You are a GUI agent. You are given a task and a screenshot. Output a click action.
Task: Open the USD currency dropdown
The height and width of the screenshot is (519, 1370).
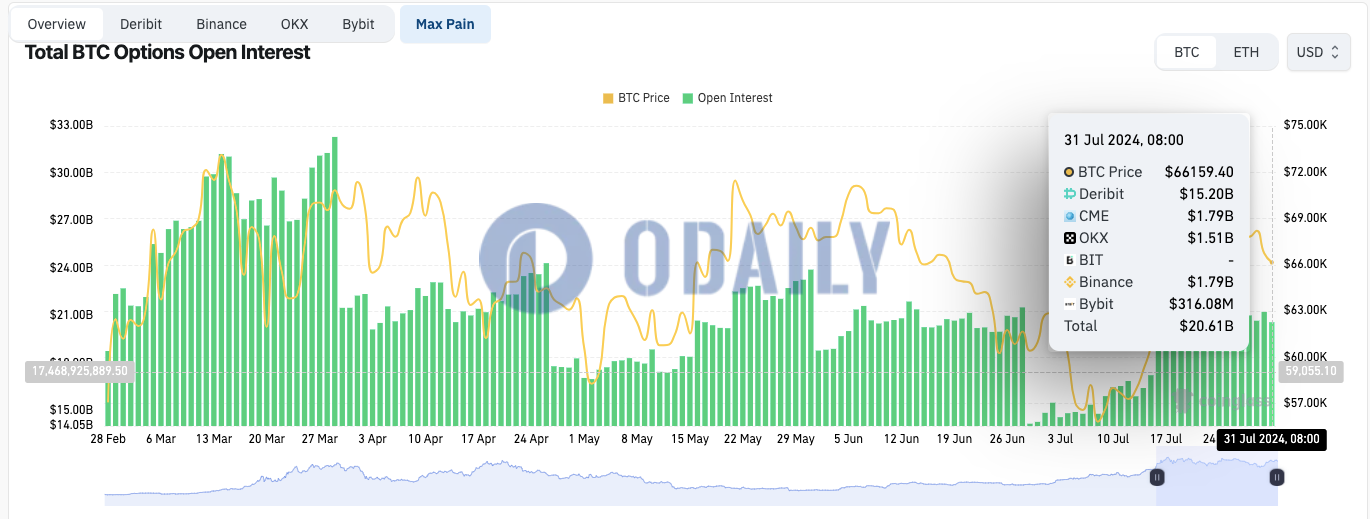click(1318, 52)
